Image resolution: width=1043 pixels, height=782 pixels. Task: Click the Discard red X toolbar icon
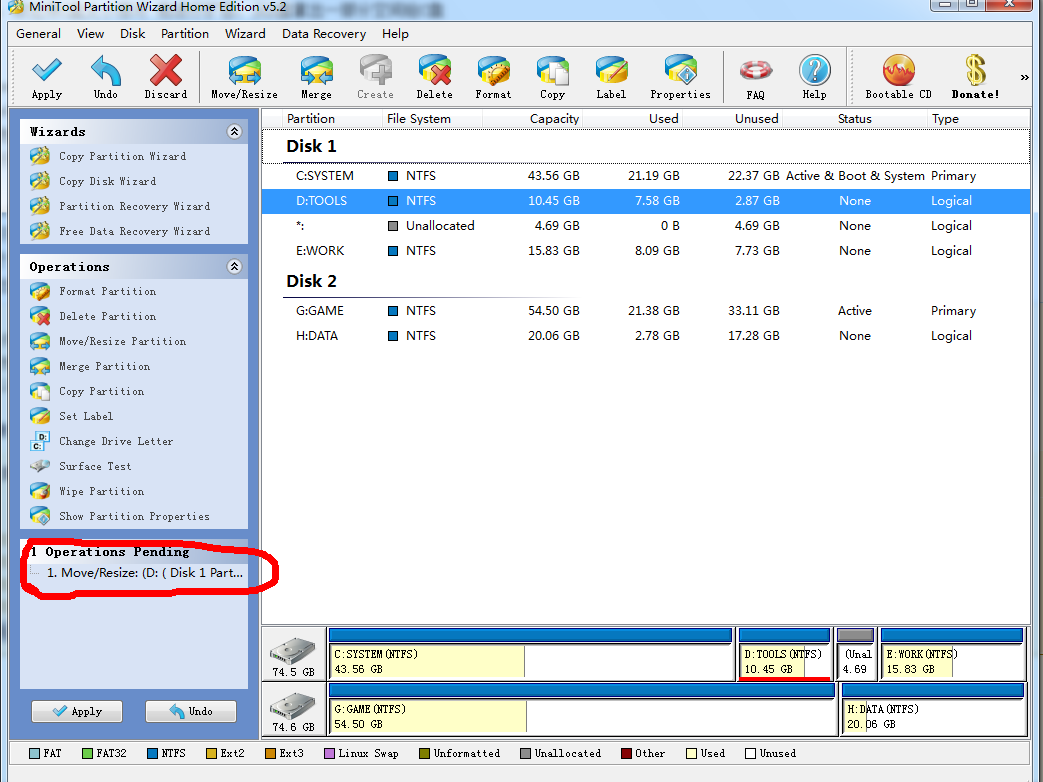[166, 76]
